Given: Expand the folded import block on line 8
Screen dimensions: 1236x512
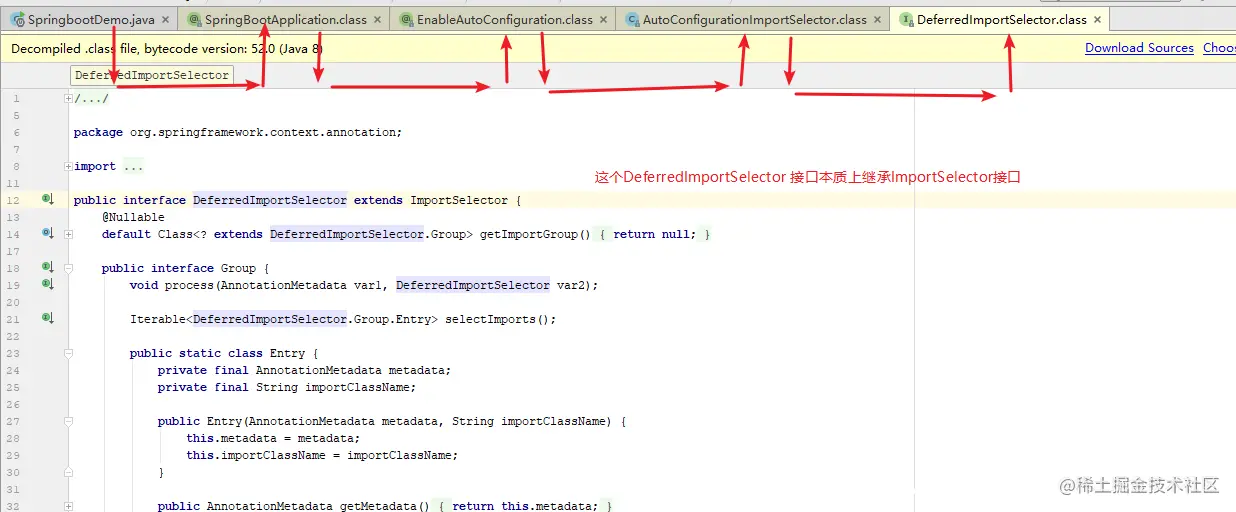Looking at the screenshot, I should pyautogui.click(x=68, y=166).
